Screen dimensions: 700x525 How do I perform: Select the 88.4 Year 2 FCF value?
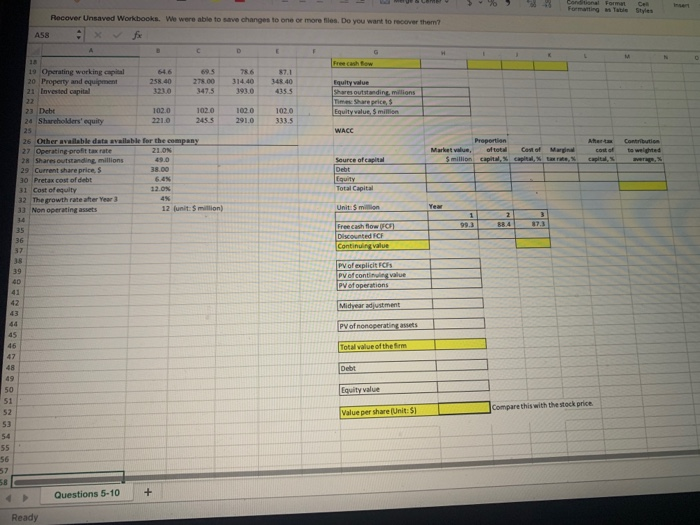(496, 224)
